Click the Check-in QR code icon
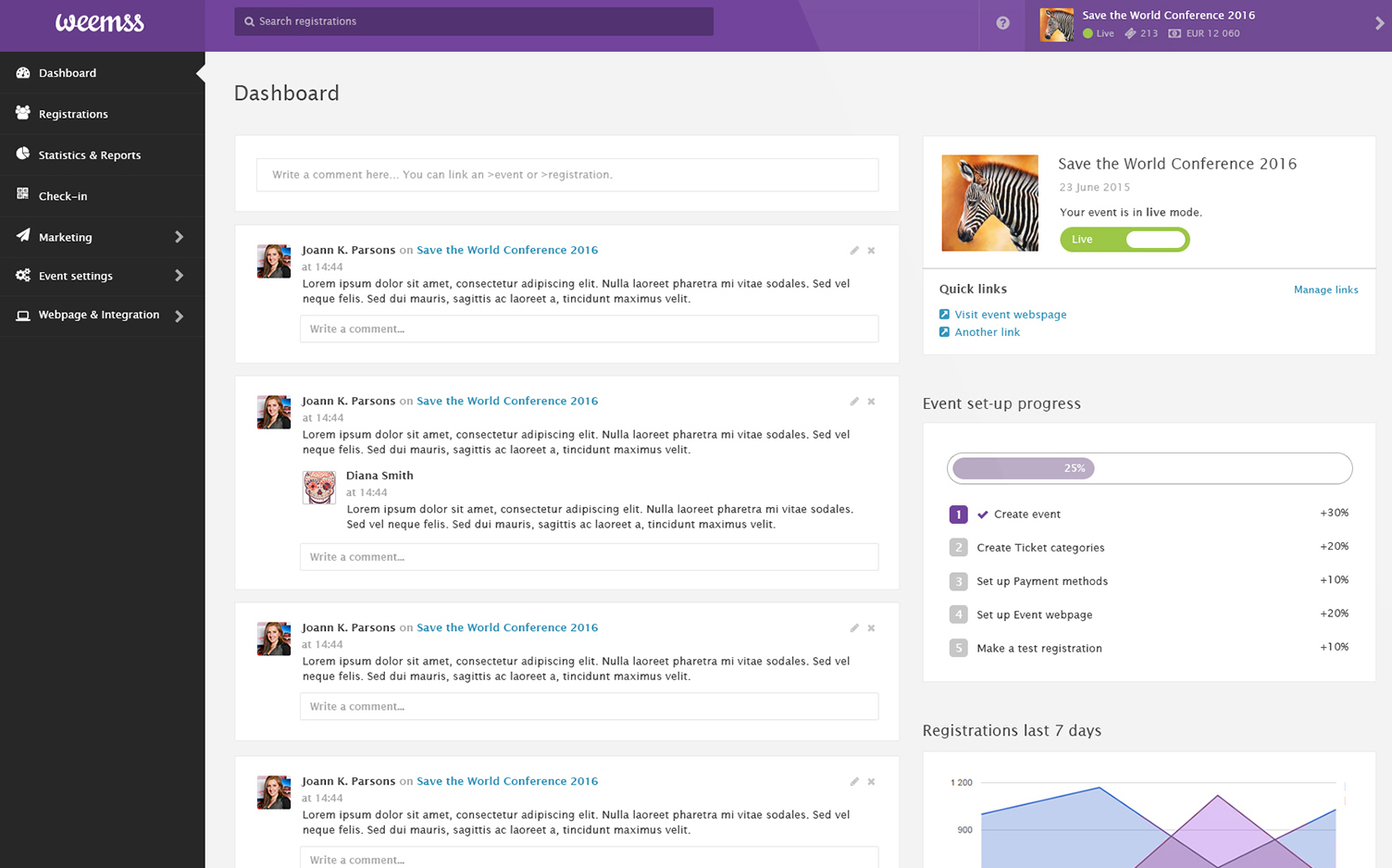 [x=22, y=194]
